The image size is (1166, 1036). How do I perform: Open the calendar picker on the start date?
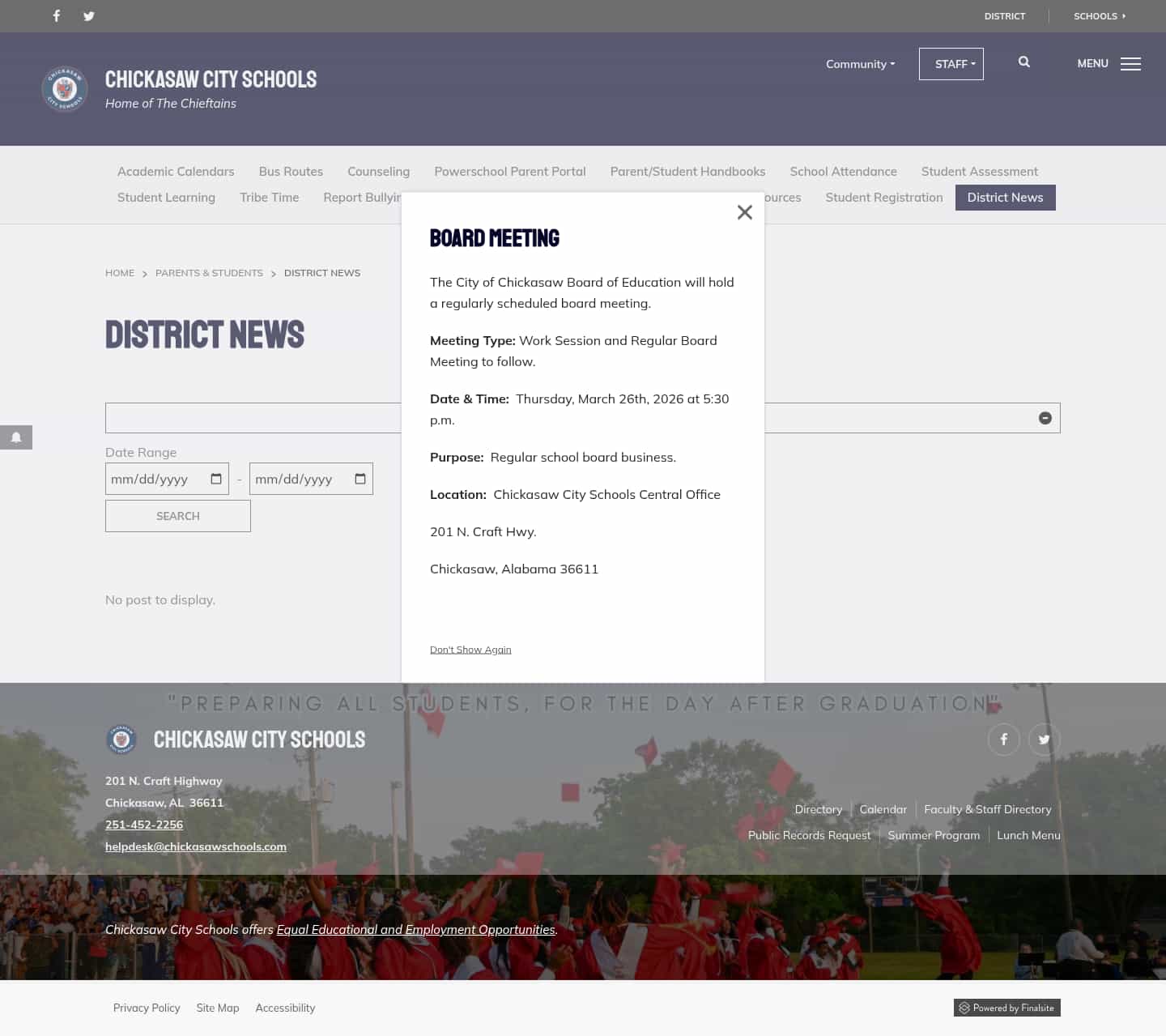pyautogui.click(x=216, y=479)
